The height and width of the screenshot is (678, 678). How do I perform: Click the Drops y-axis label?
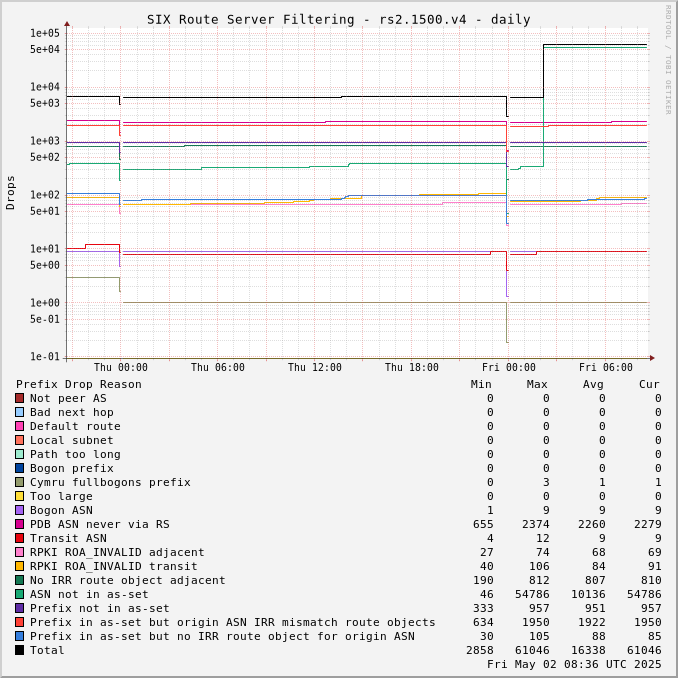[10, 193]
